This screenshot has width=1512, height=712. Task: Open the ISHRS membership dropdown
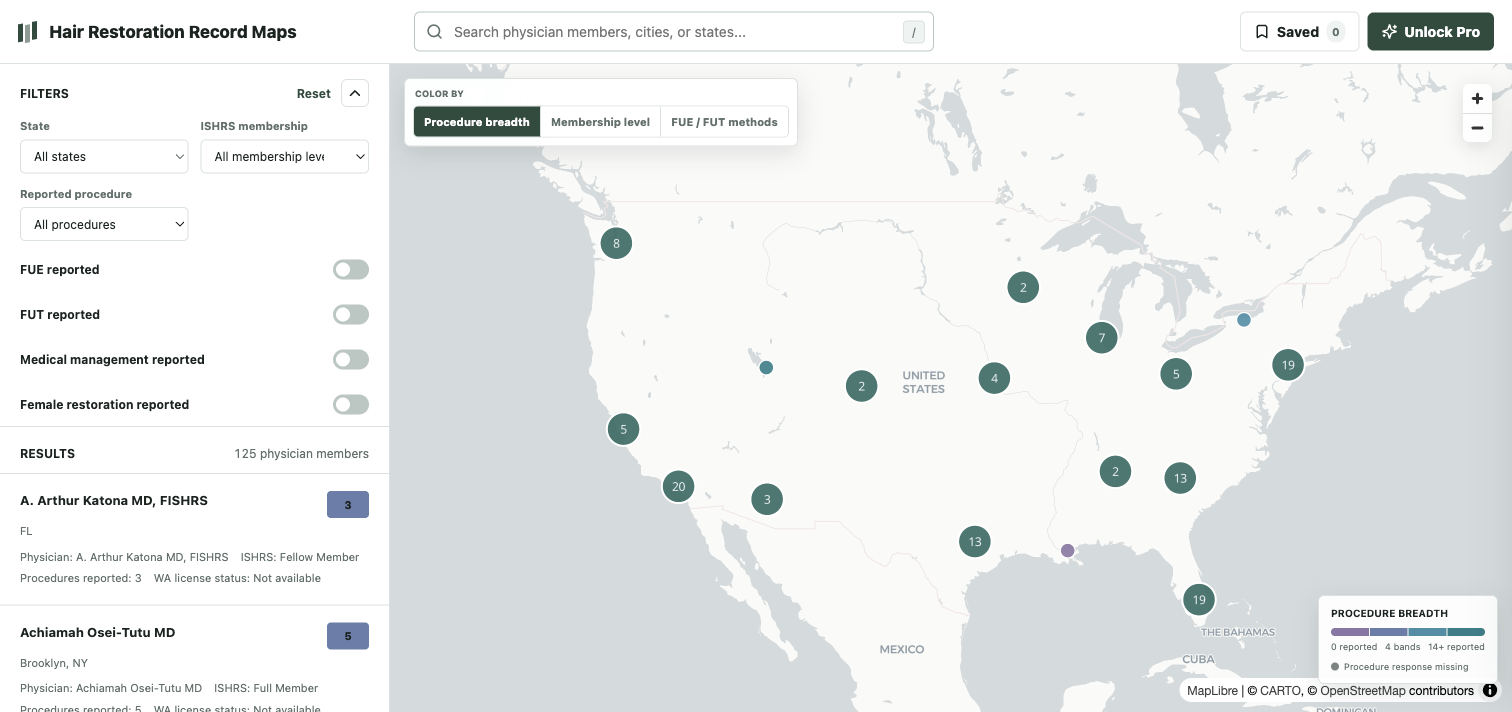click(x=285, y=156)
